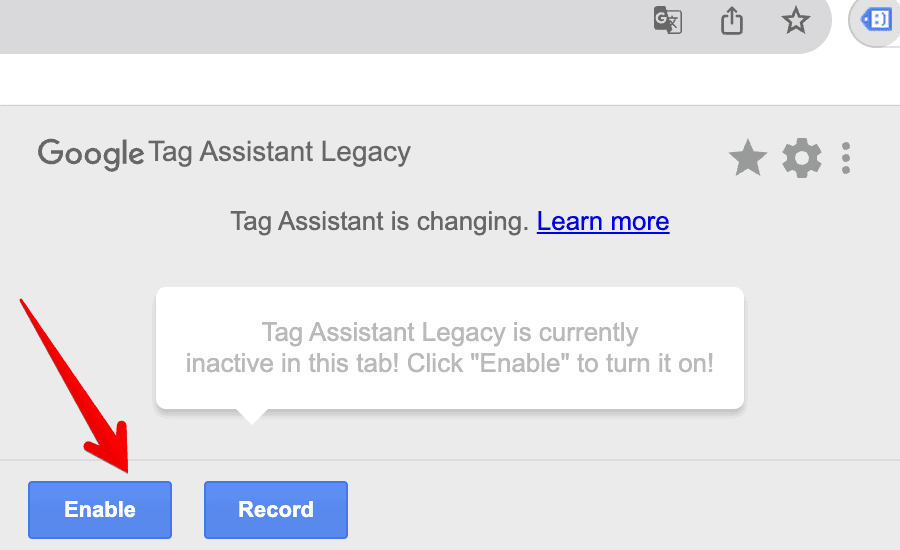The image size is (900, 550).
Task: Click the Google logo in popup
Action: [91, 154]
